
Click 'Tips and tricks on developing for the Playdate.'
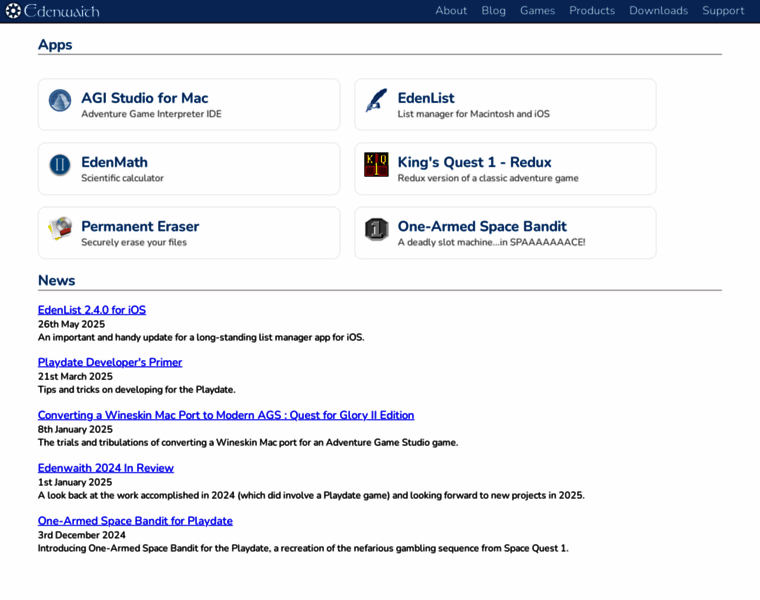coord(137,390)
